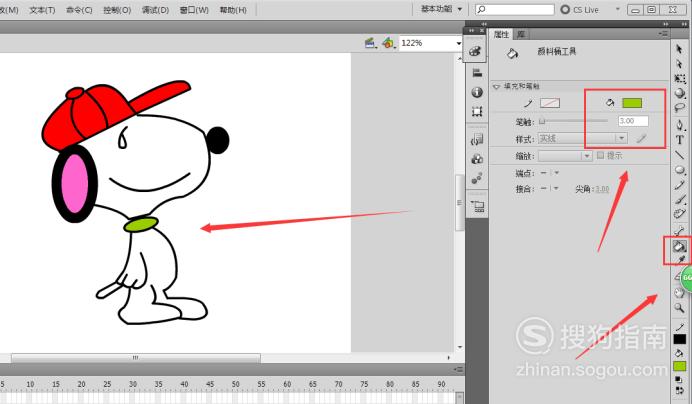Open the Align panel icon
The image size is (692, 404).
pyautogui.click(x=477, y=73)
